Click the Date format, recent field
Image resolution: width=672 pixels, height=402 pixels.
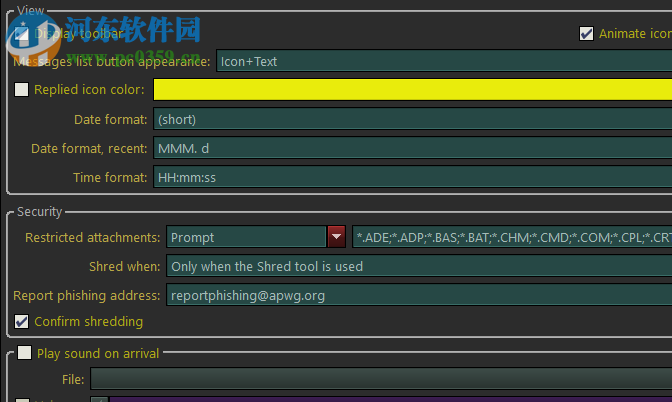point(412,149)
